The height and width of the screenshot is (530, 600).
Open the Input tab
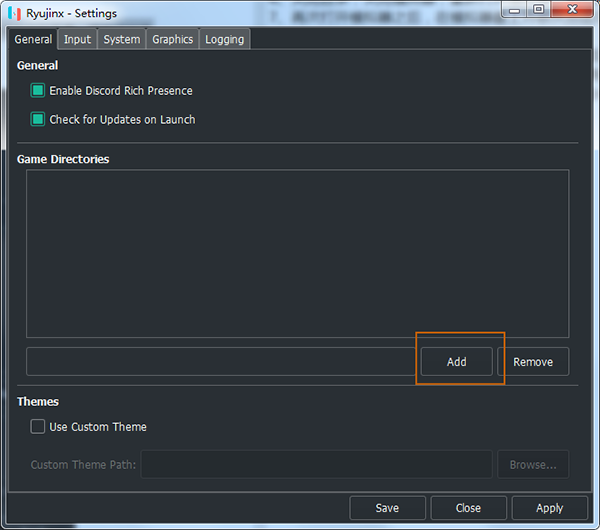77,39
